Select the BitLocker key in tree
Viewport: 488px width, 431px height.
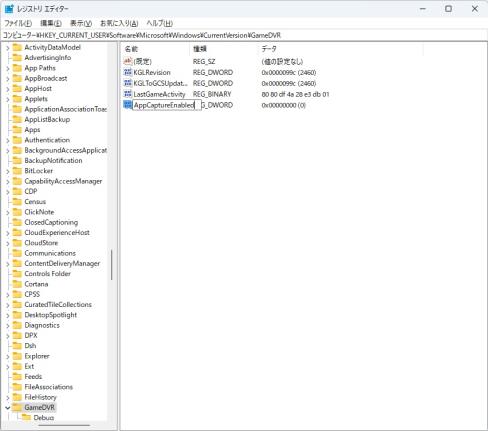[x=38, y=171]
